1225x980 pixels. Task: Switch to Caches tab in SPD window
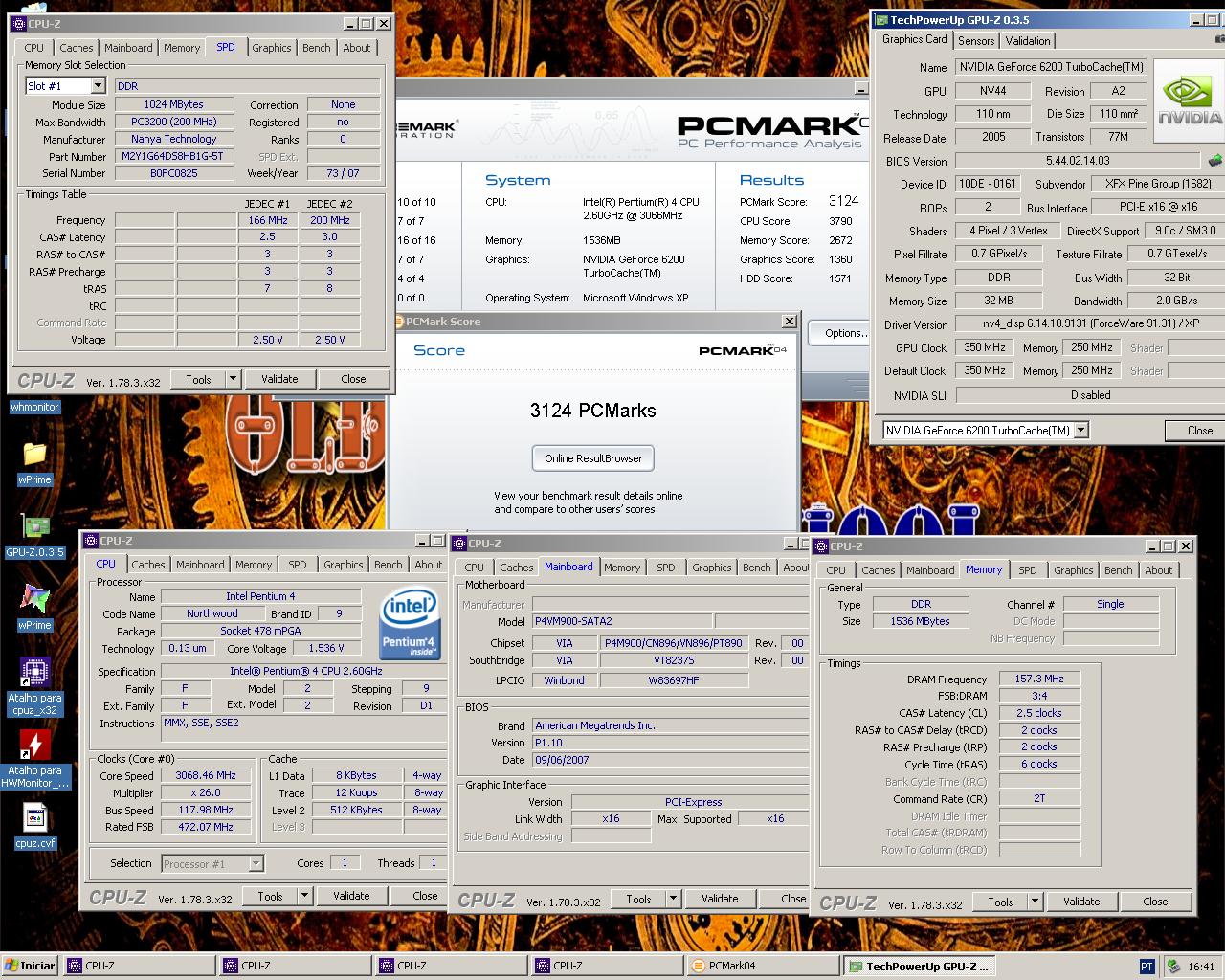click(x=76, y=48)
